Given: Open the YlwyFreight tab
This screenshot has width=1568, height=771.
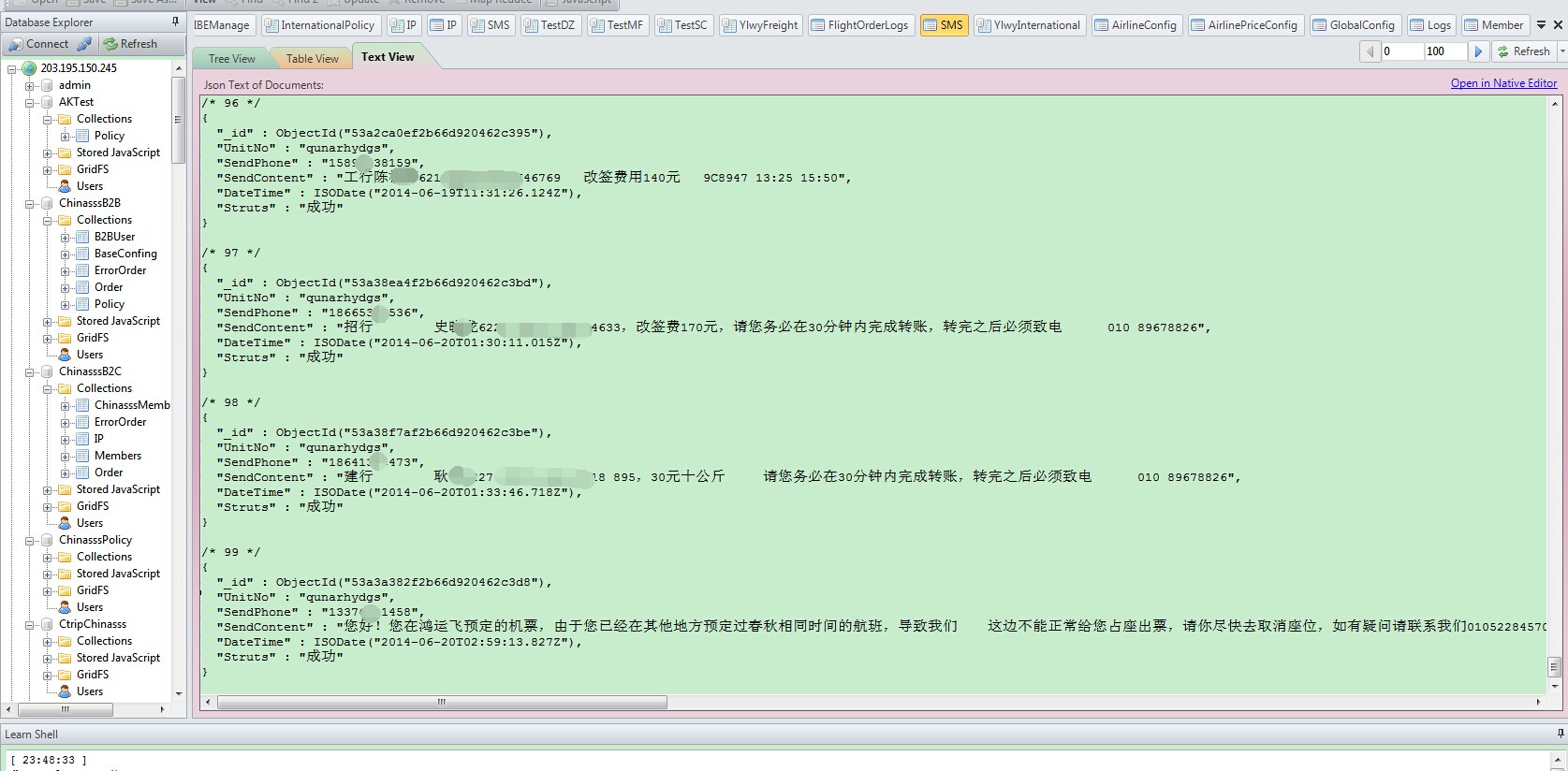Looking at the screenshot, I should pyautogui.click(x=760, y=25).
